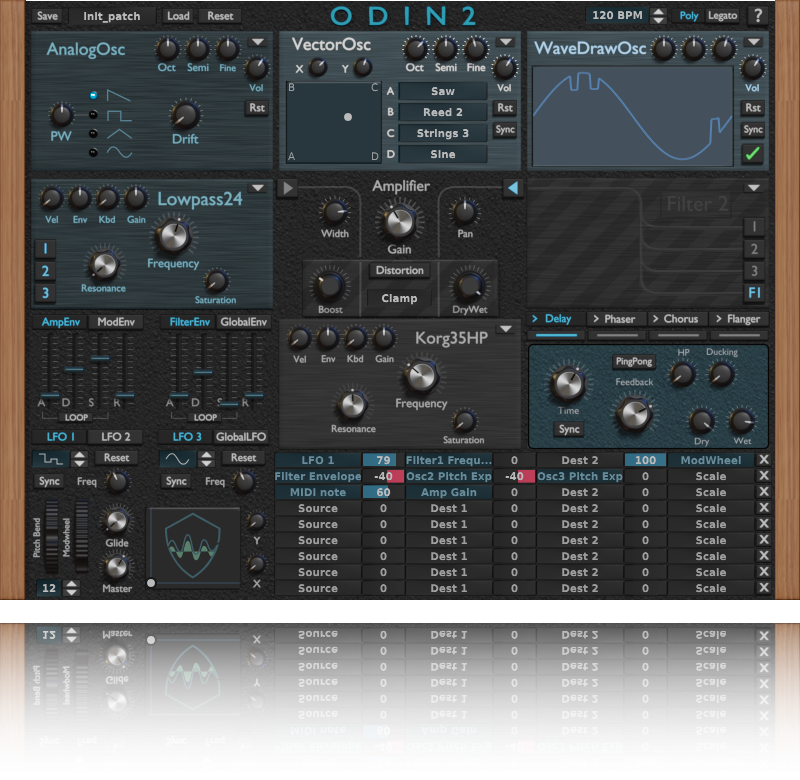
Task: Click the Amplifier Gain knob
Action: pos(399,222)
